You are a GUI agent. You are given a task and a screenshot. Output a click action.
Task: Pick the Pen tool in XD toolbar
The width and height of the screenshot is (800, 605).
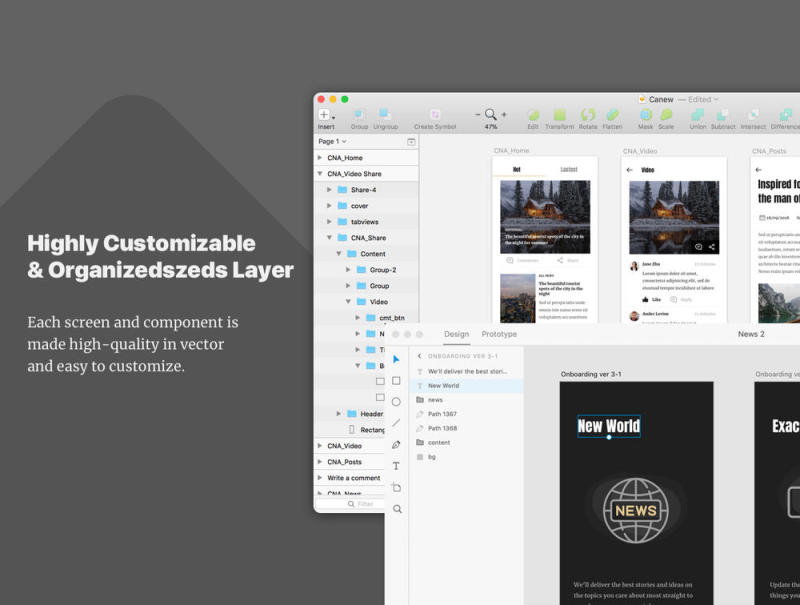(396, 444)
